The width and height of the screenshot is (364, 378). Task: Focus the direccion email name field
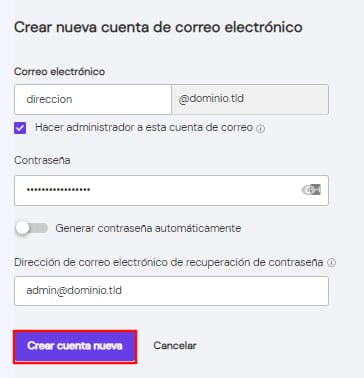pos(93,99)
